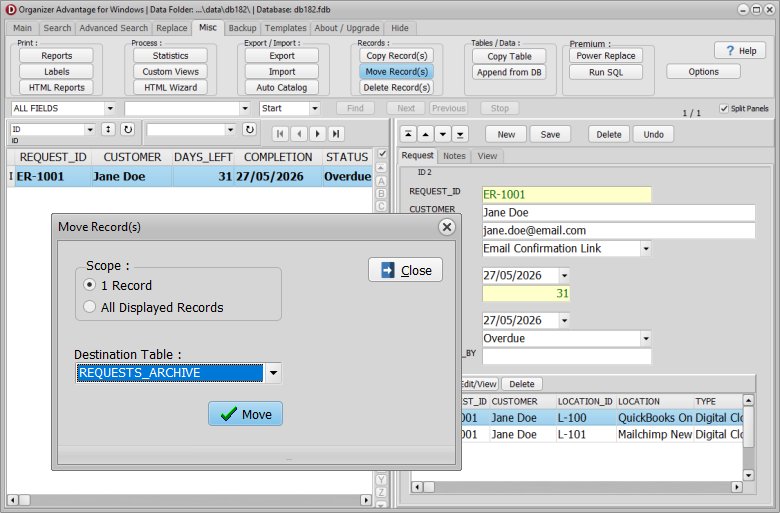Click the left arrow of the record list scrollbar
Screen dimensions: 780x513
click(x=12, y=500)
